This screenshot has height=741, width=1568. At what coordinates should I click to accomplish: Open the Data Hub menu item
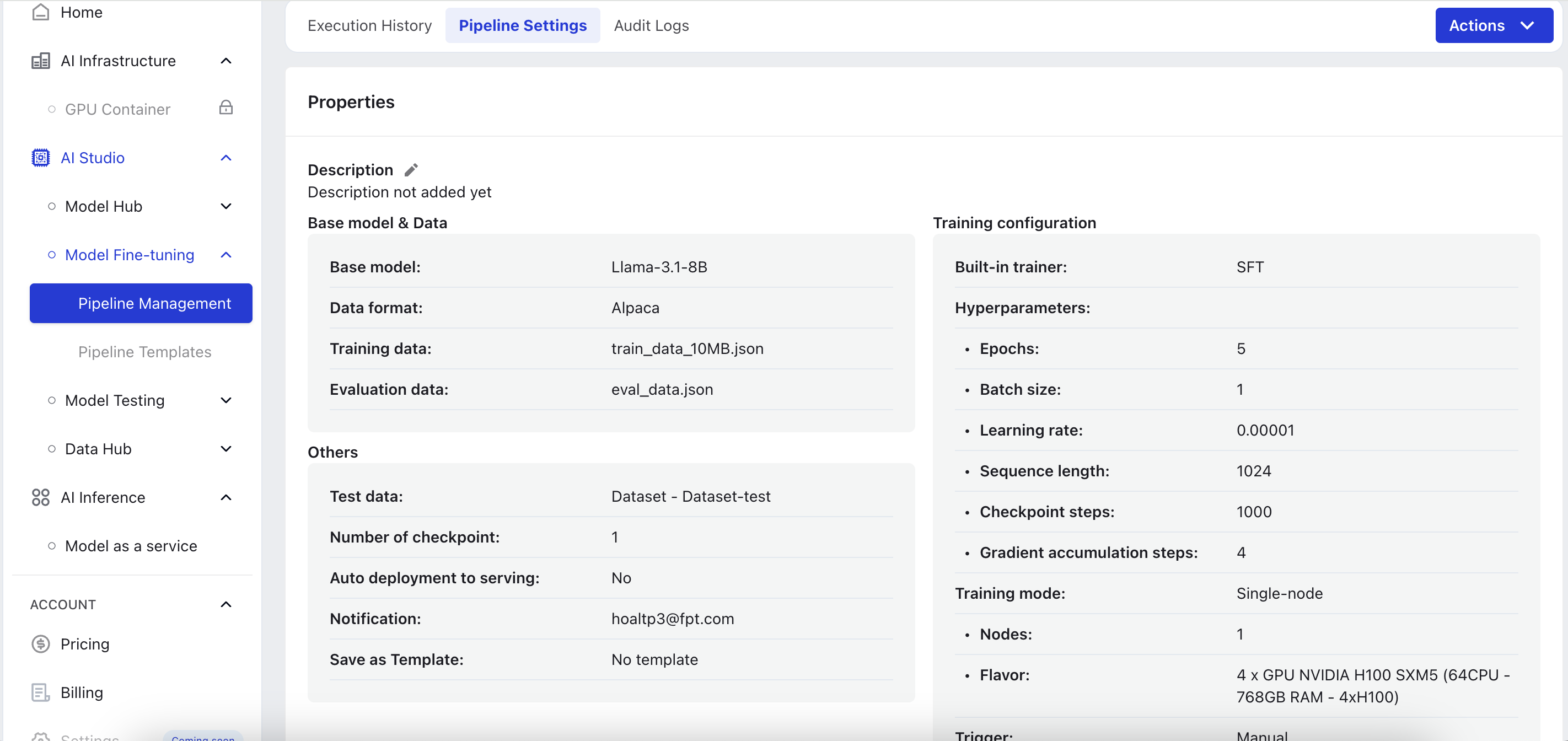tap(98, 449)
